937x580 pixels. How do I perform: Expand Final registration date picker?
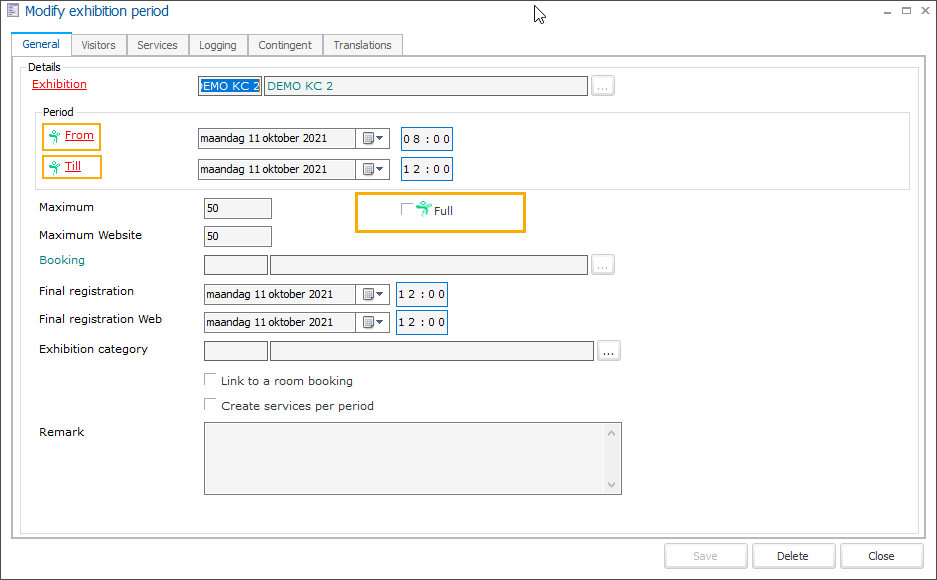(373, 294)
